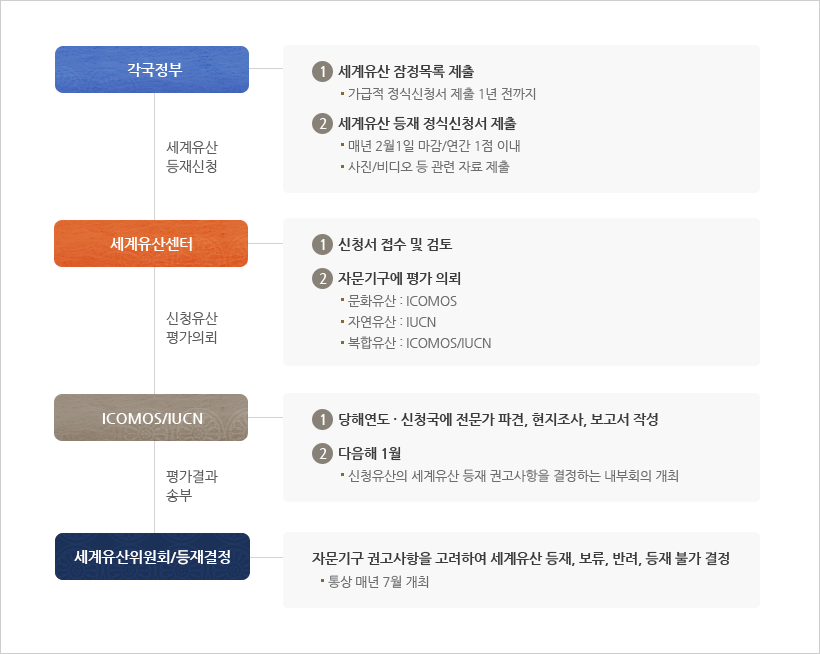Screen dimensions: 820x654
Task: Click the 복합유산 : ICOMOS/IUCN bullet line
Action: [x=419, y=343]
